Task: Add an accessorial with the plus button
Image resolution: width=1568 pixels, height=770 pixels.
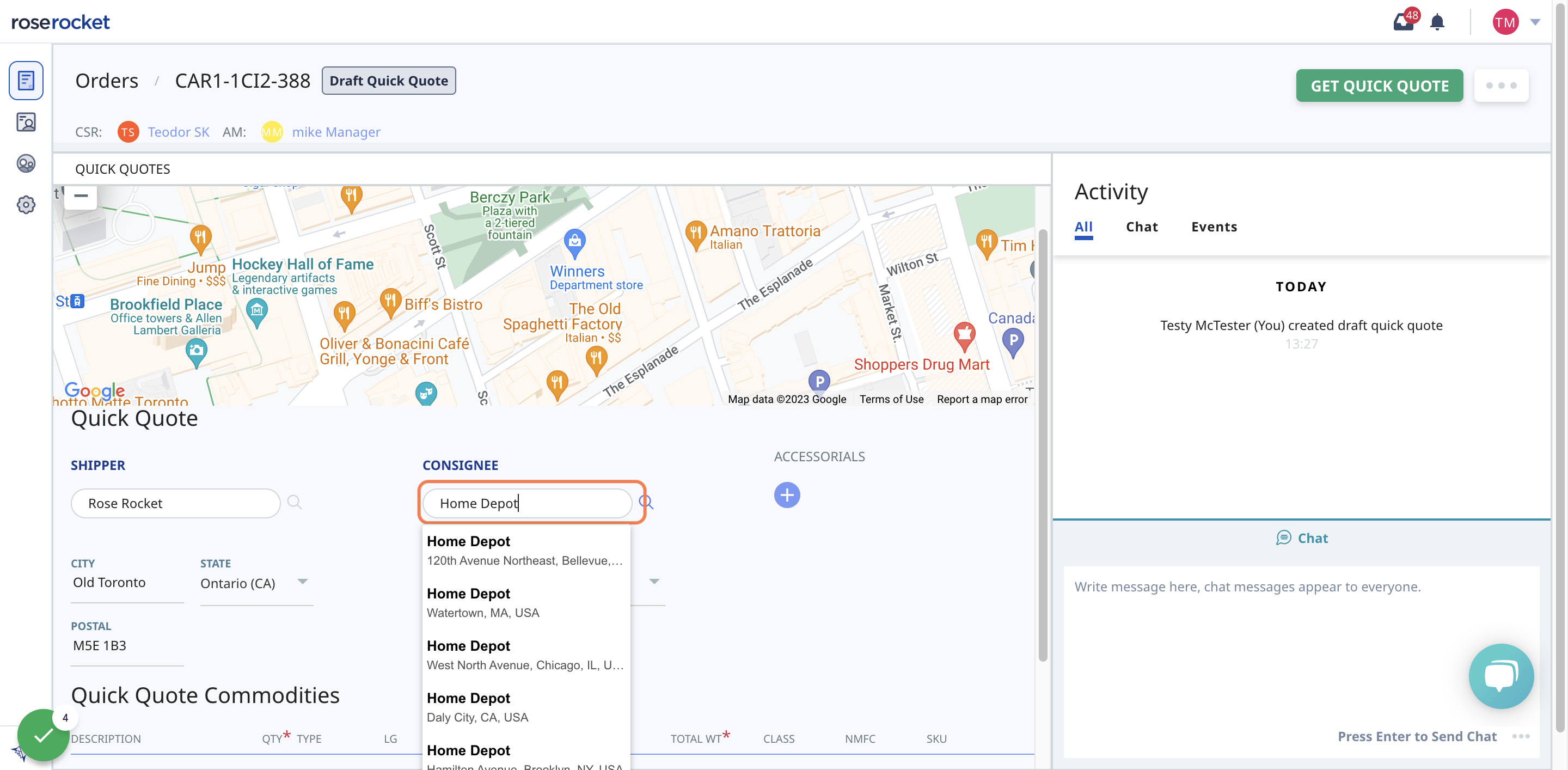Action: point(786,495)
